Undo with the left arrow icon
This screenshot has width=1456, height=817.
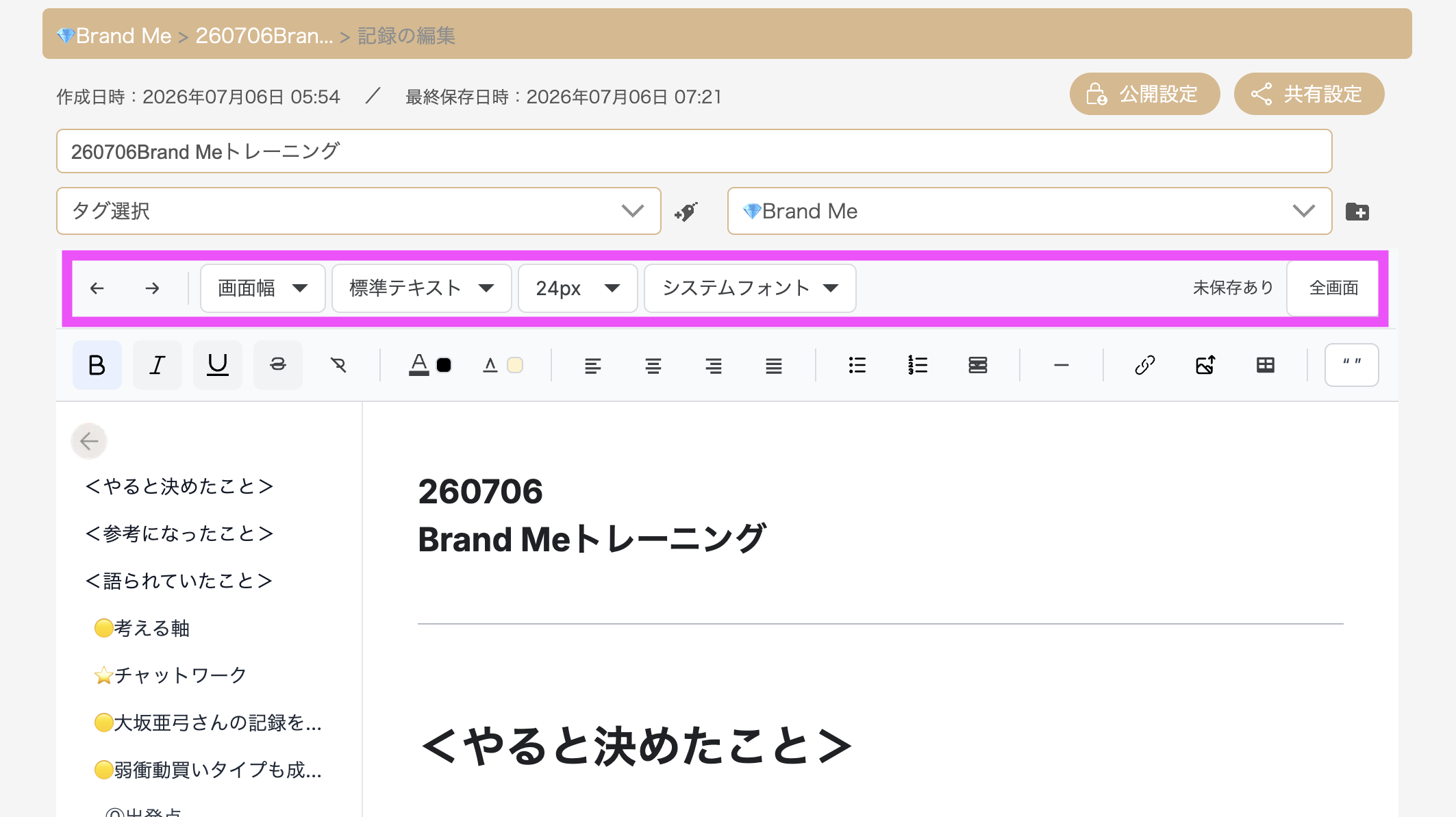pyautogui.click(x=97, y=288)
